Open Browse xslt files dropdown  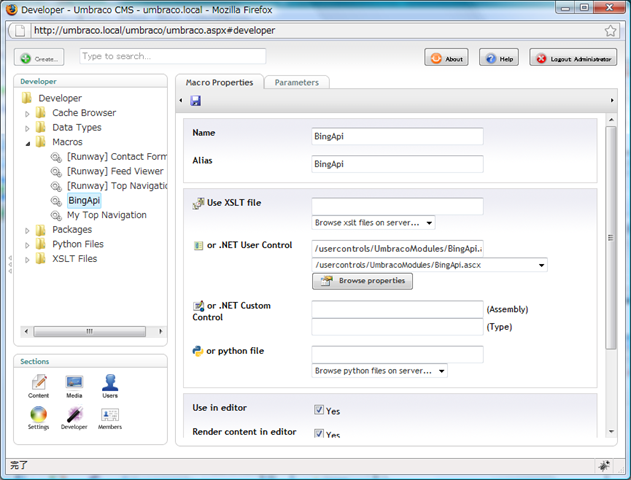[373, 223]
